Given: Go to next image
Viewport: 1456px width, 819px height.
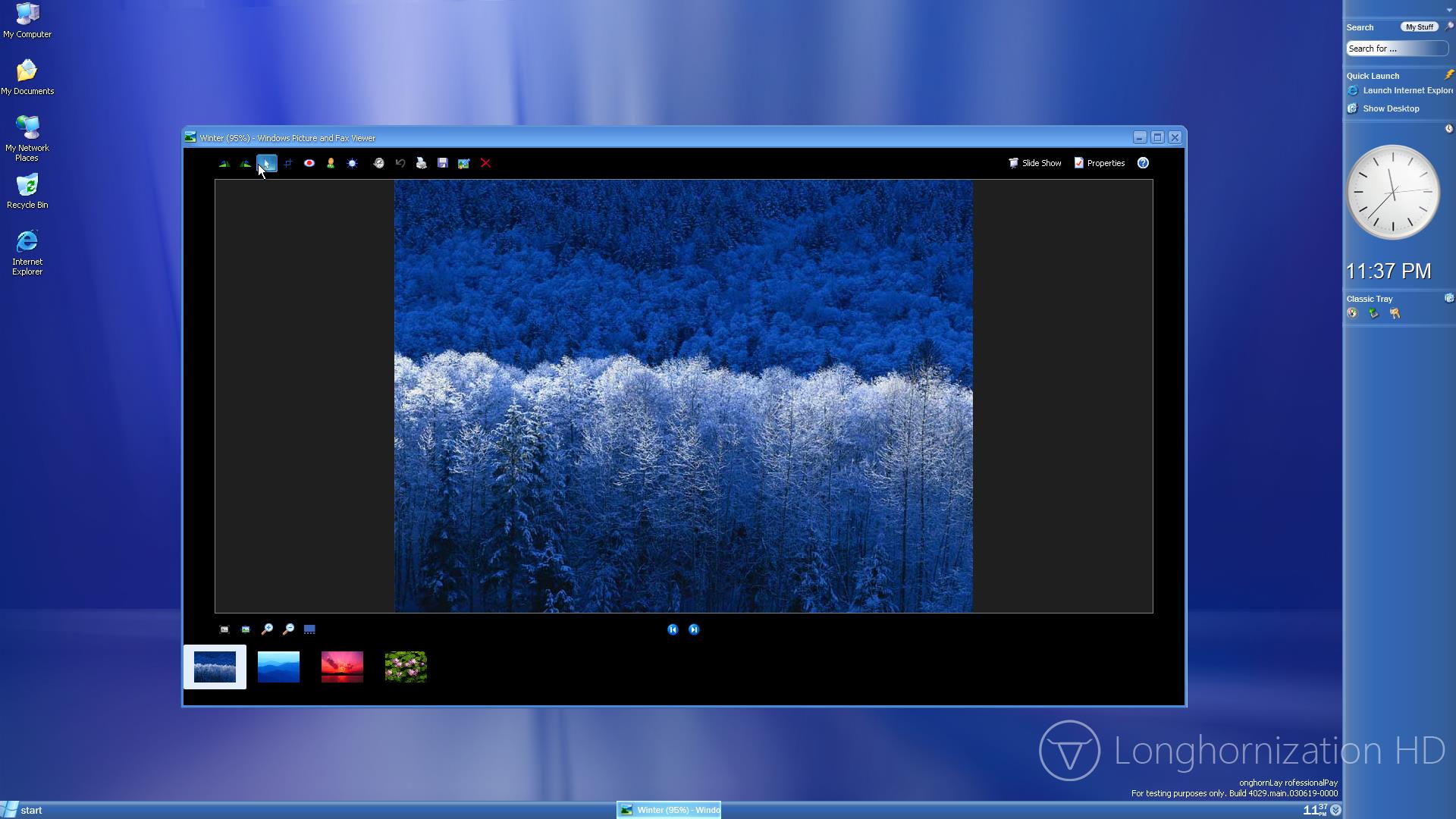Looking at the screenshot, I should 694,629.
